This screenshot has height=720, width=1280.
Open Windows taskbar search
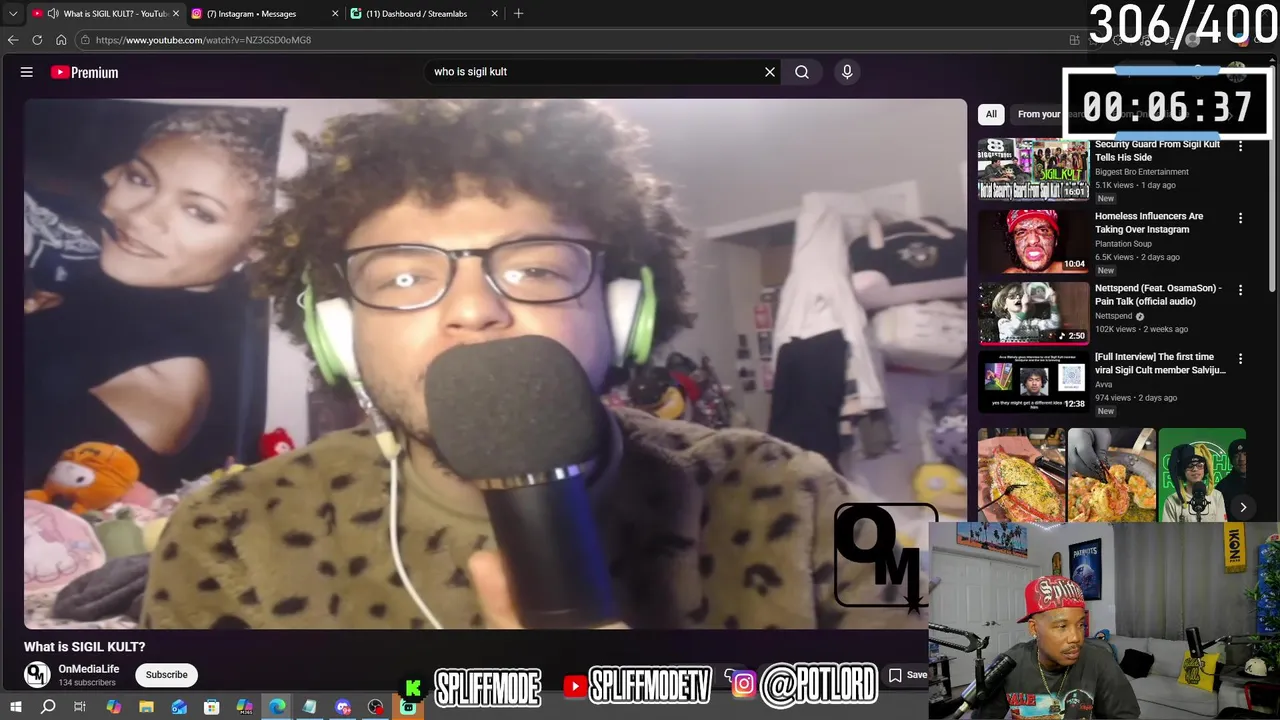point(48,707)
